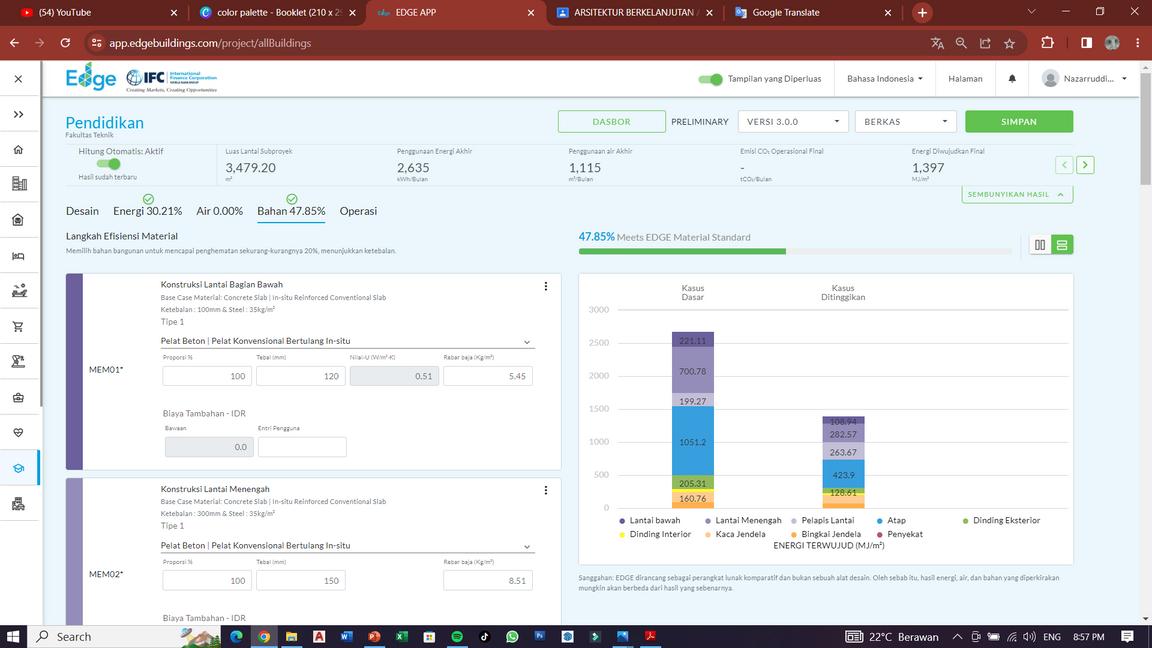Show next results with right arrow

coord(1085,165)
